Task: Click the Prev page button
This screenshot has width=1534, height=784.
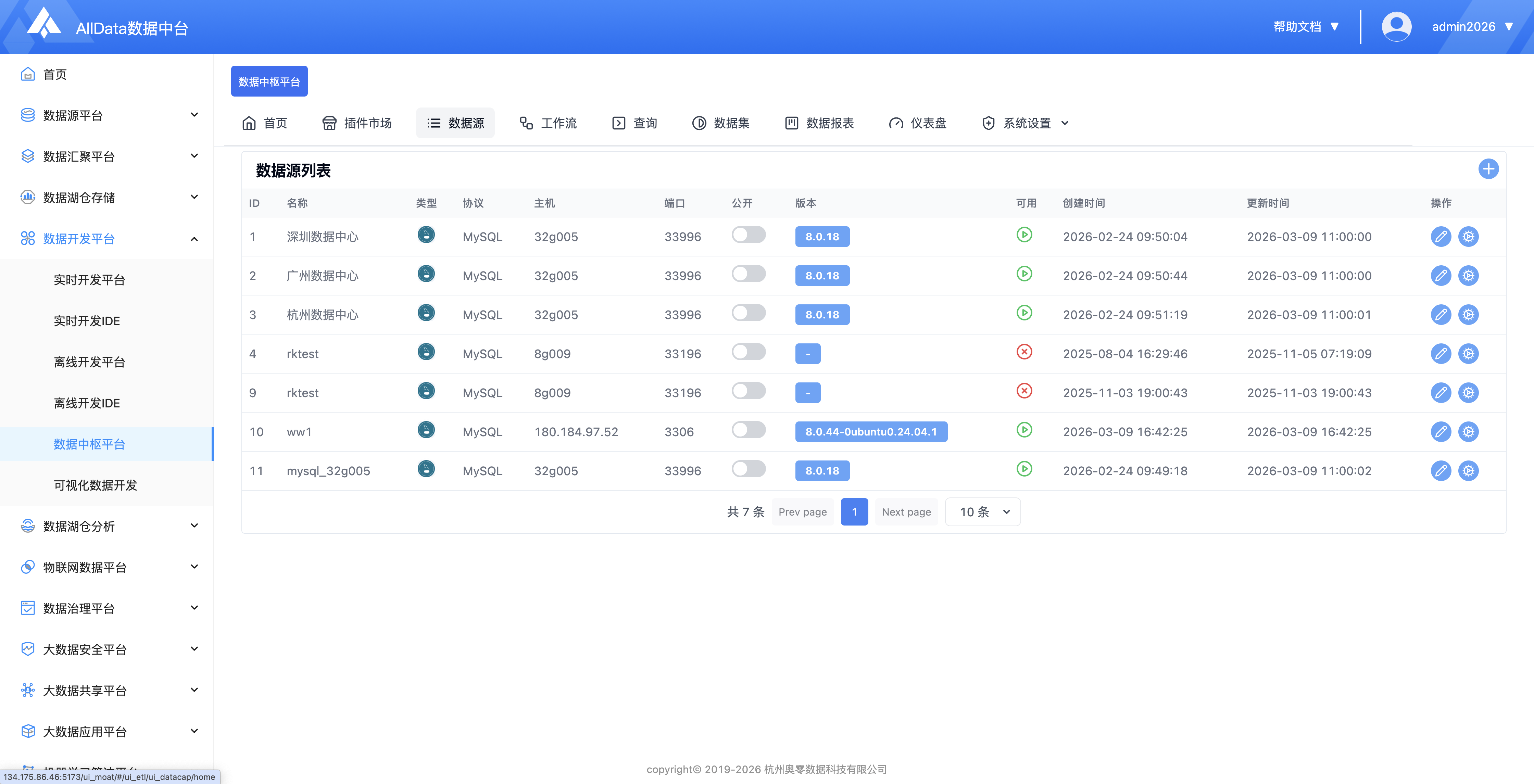Action: tap(802, 512)
